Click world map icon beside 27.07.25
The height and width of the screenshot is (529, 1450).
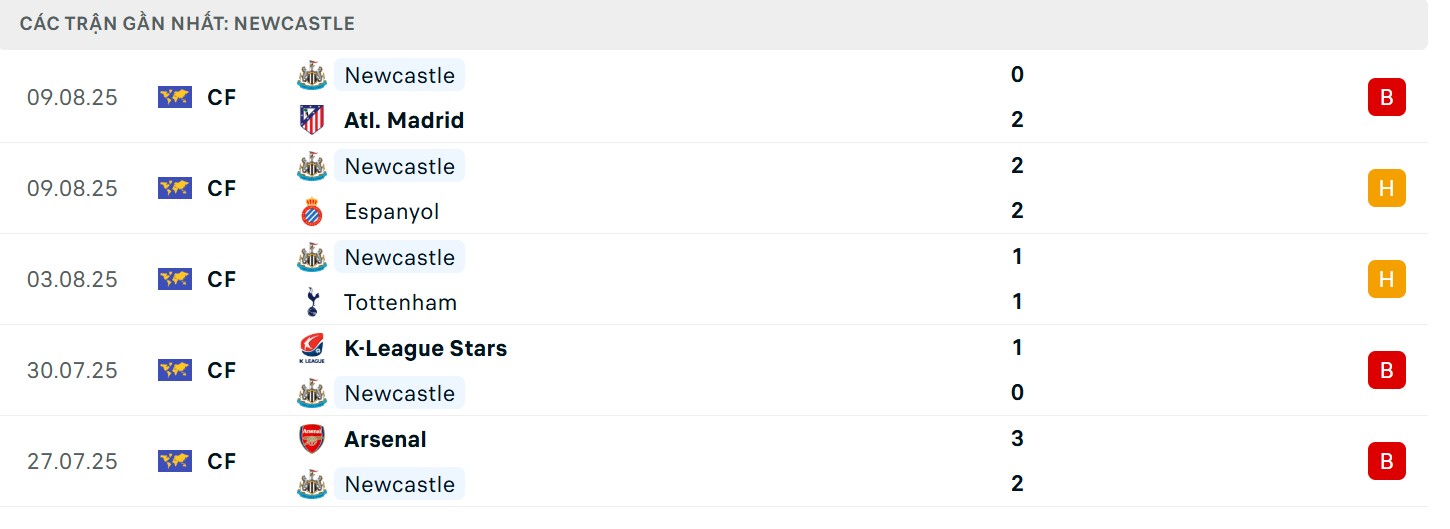tap(175, 461)
